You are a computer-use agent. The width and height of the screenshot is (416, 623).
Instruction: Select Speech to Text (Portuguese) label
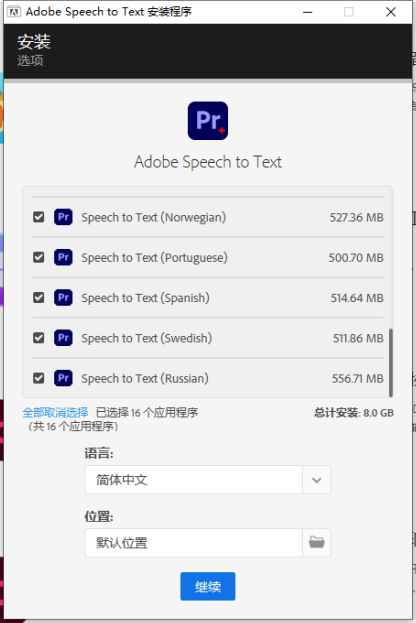(x=155, y=258)
